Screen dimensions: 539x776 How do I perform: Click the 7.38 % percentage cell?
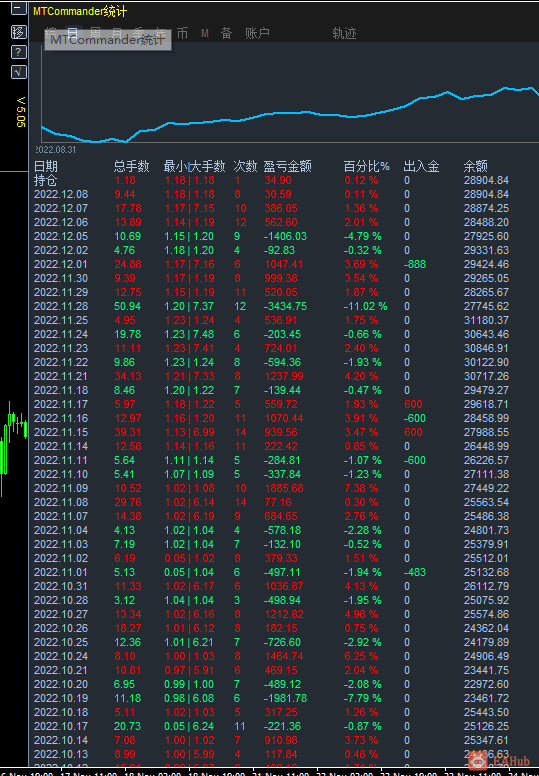tap(361, 488)
